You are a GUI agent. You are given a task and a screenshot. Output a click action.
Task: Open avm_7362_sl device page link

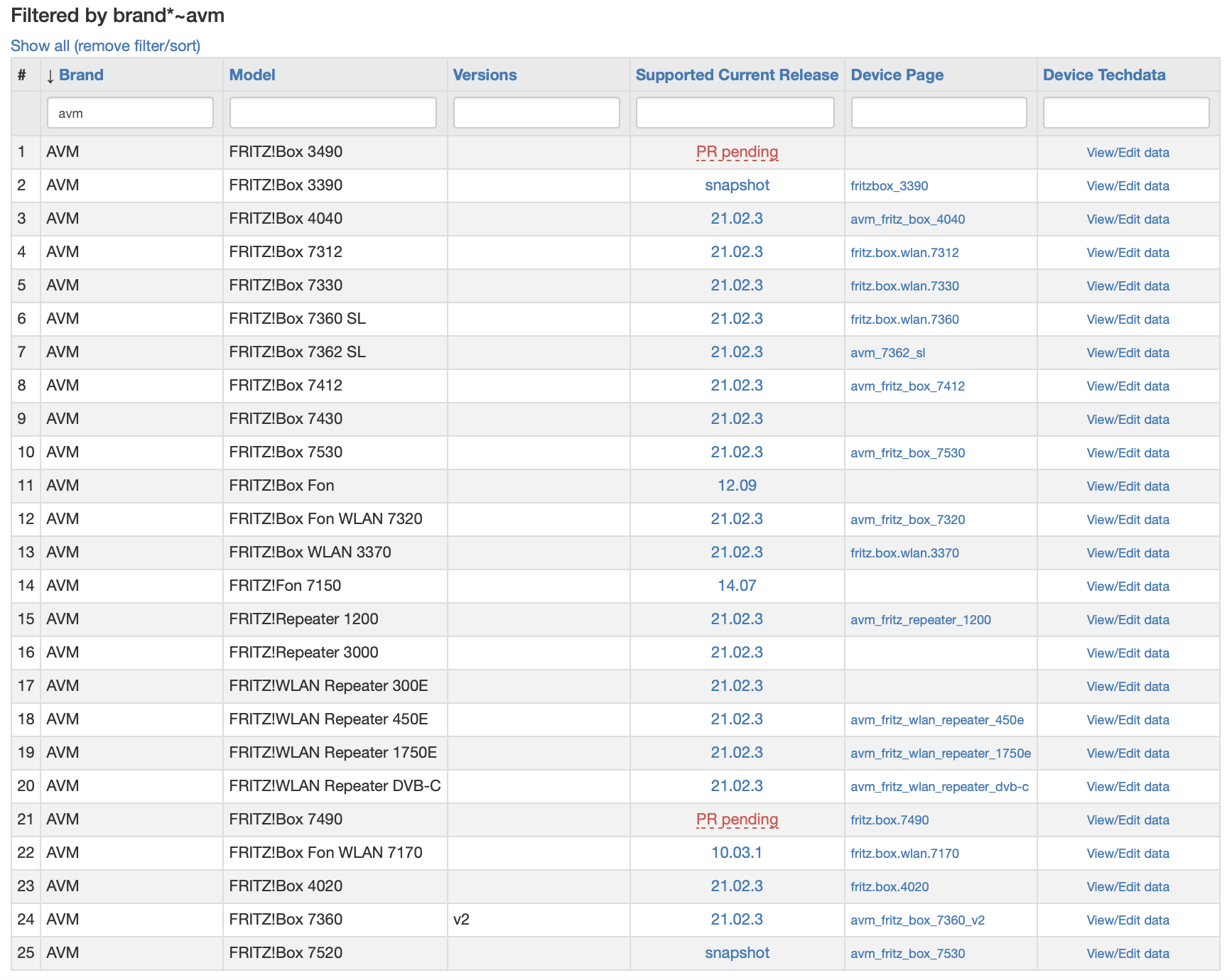[x=888, y=353]
